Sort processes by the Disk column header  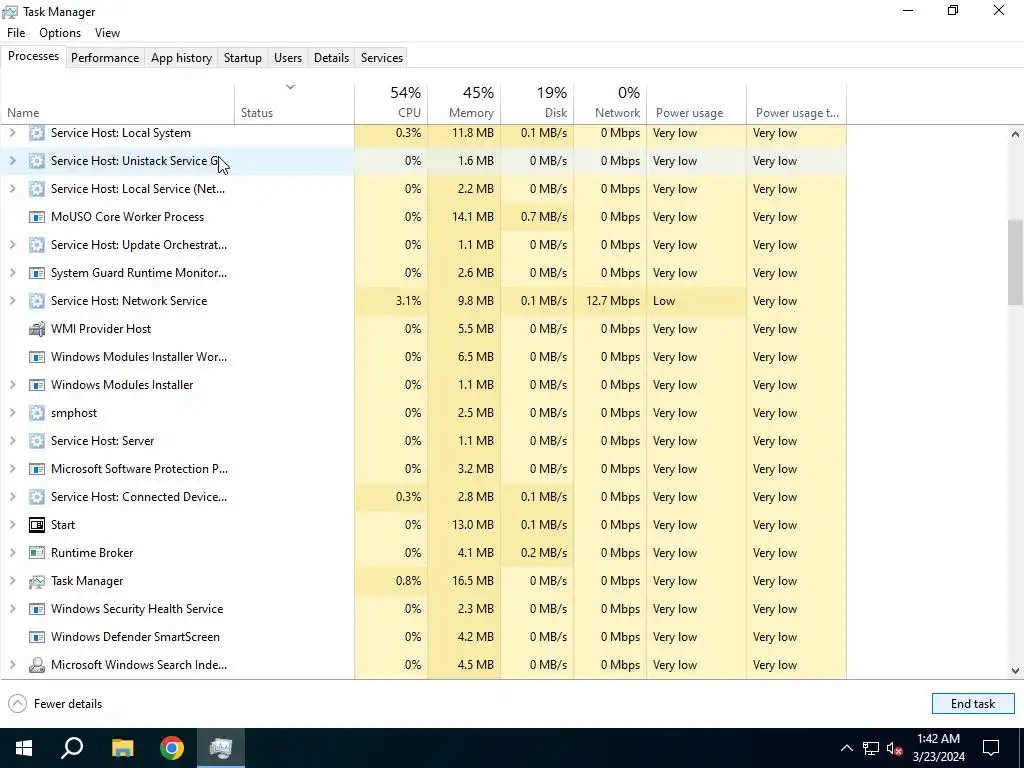537,104
